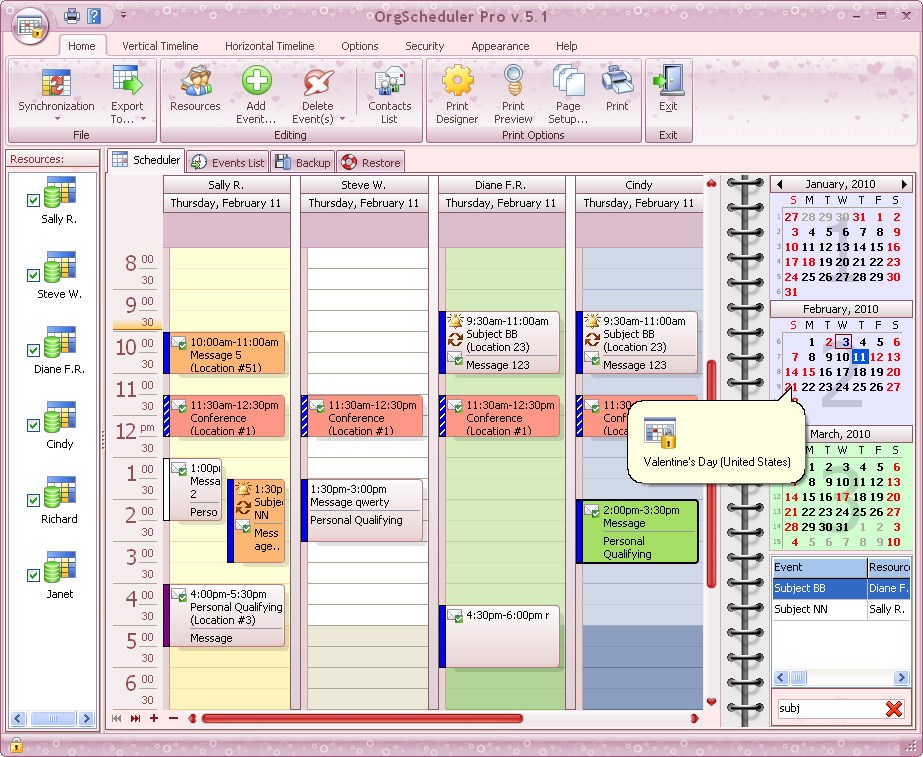The height and width of the screenshot is (757, 923).
Task: Click the help question mark icon
Action: (x=94, y=15)
